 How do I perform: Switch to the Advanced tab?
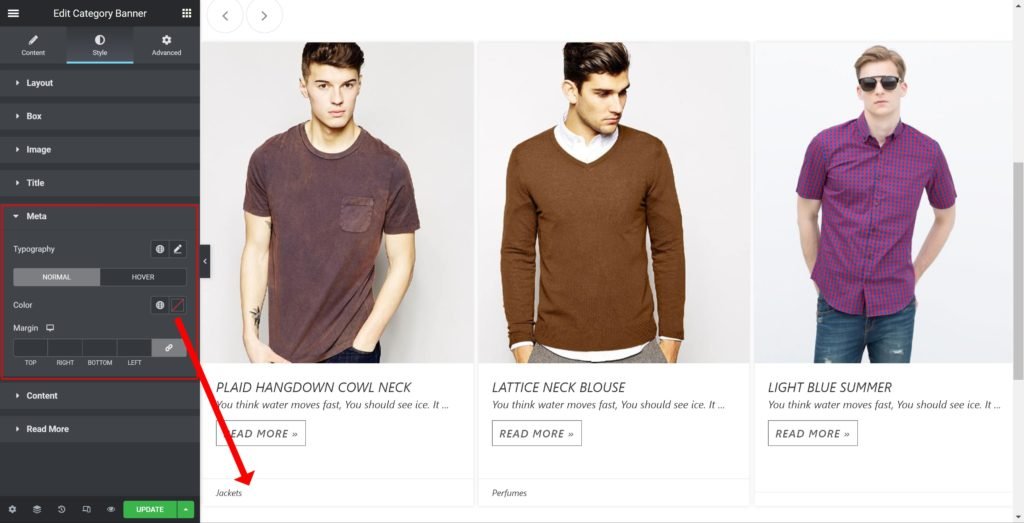point(166,45)
